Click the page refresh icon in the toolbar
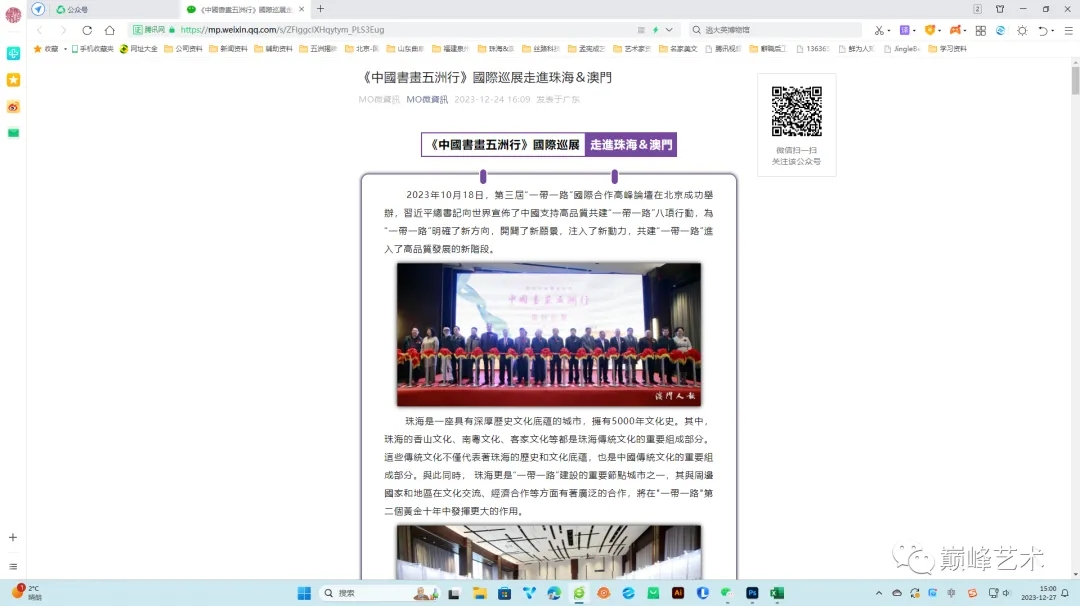The height and width of the screenshot is (606, 1080). [x=87, y=30]
